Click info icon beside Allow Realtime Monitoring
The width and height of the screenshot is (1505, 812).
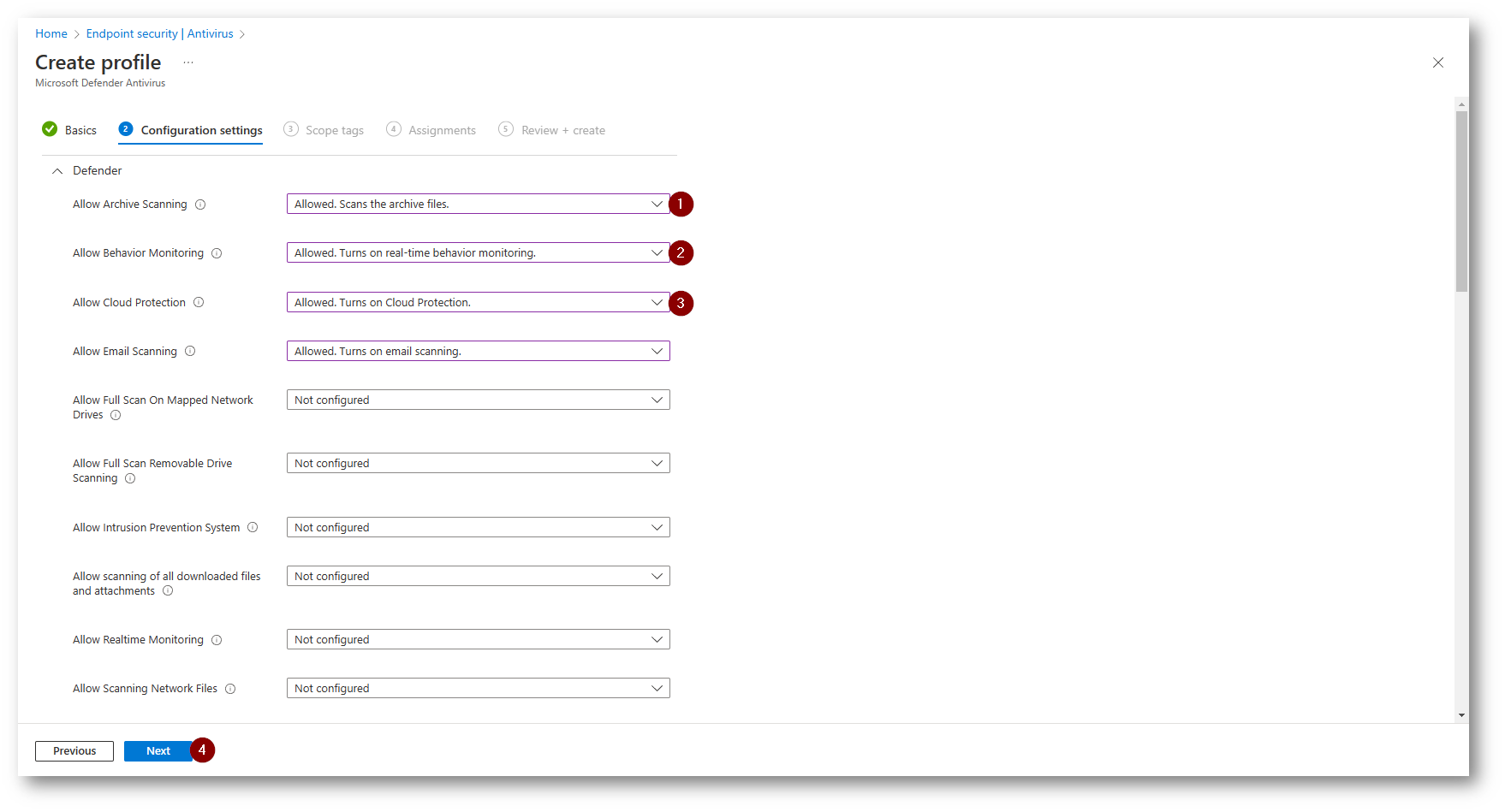point(217,640)
